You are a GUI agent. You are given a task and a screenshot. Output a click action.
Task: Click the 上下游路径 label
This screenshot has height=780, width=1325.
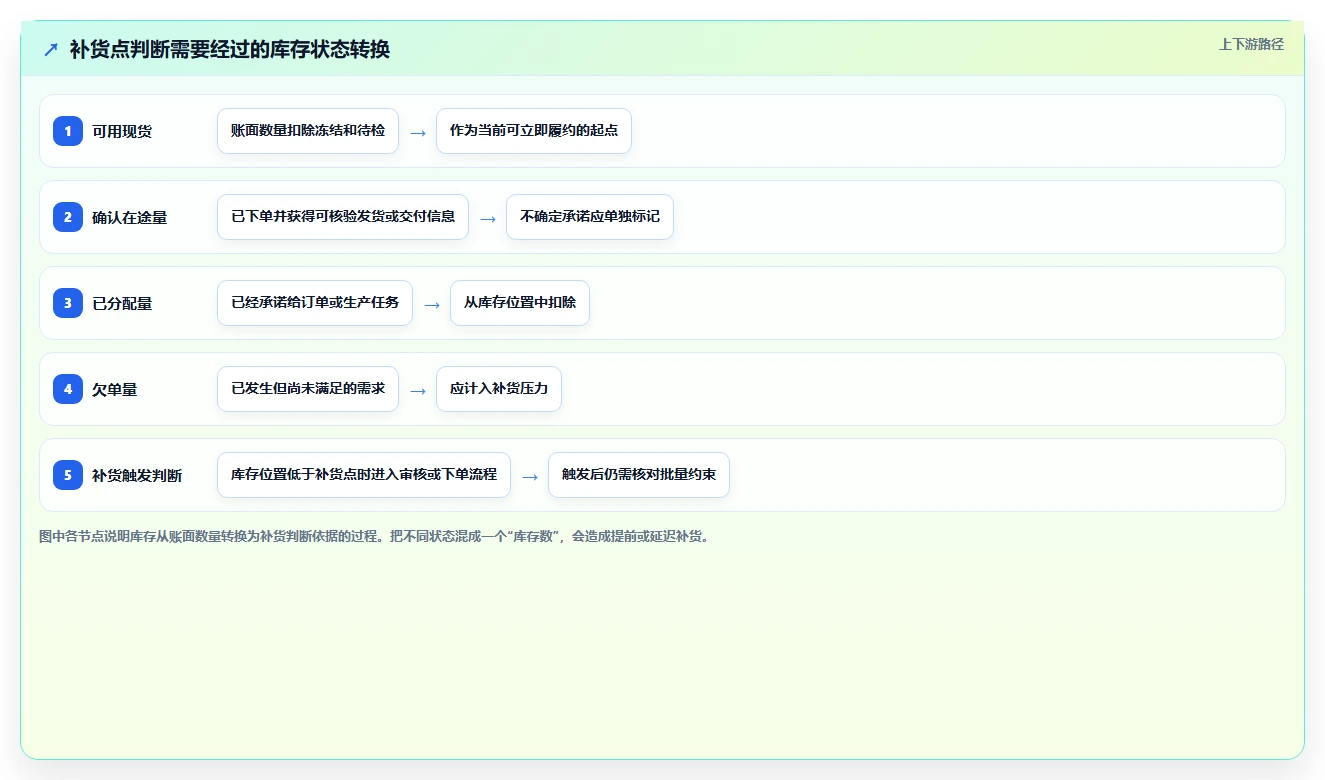[x=1251, y=44]
